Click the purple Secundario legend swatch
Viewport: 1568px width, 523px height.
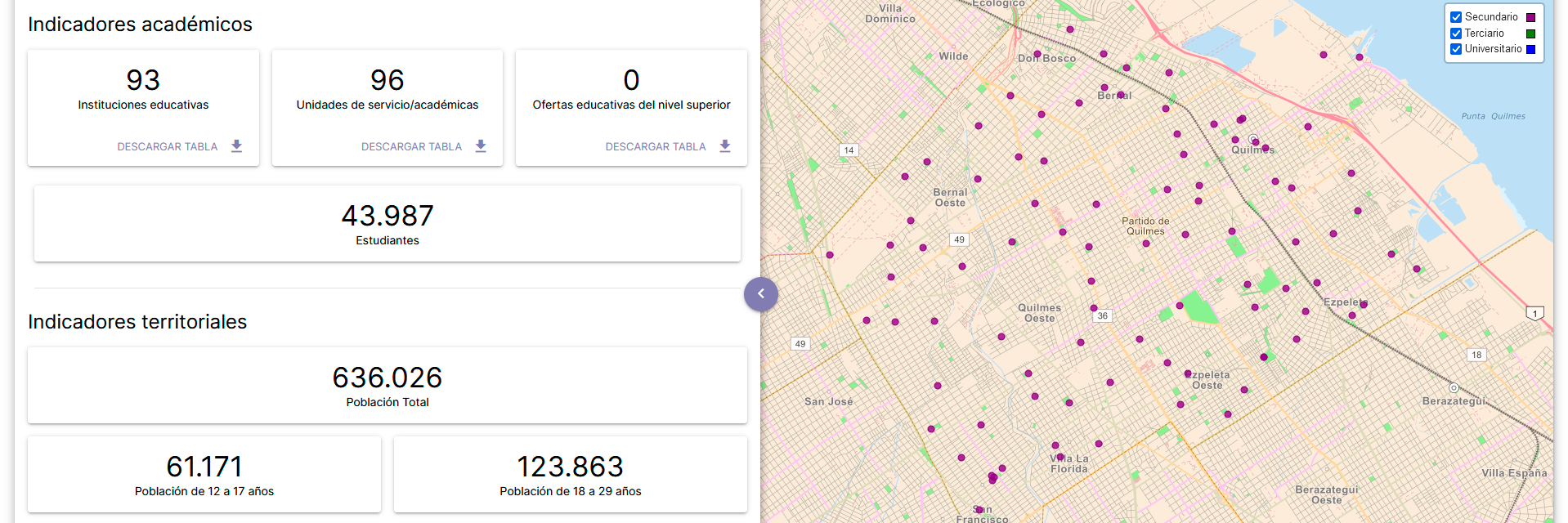[x=1530, y=17]
